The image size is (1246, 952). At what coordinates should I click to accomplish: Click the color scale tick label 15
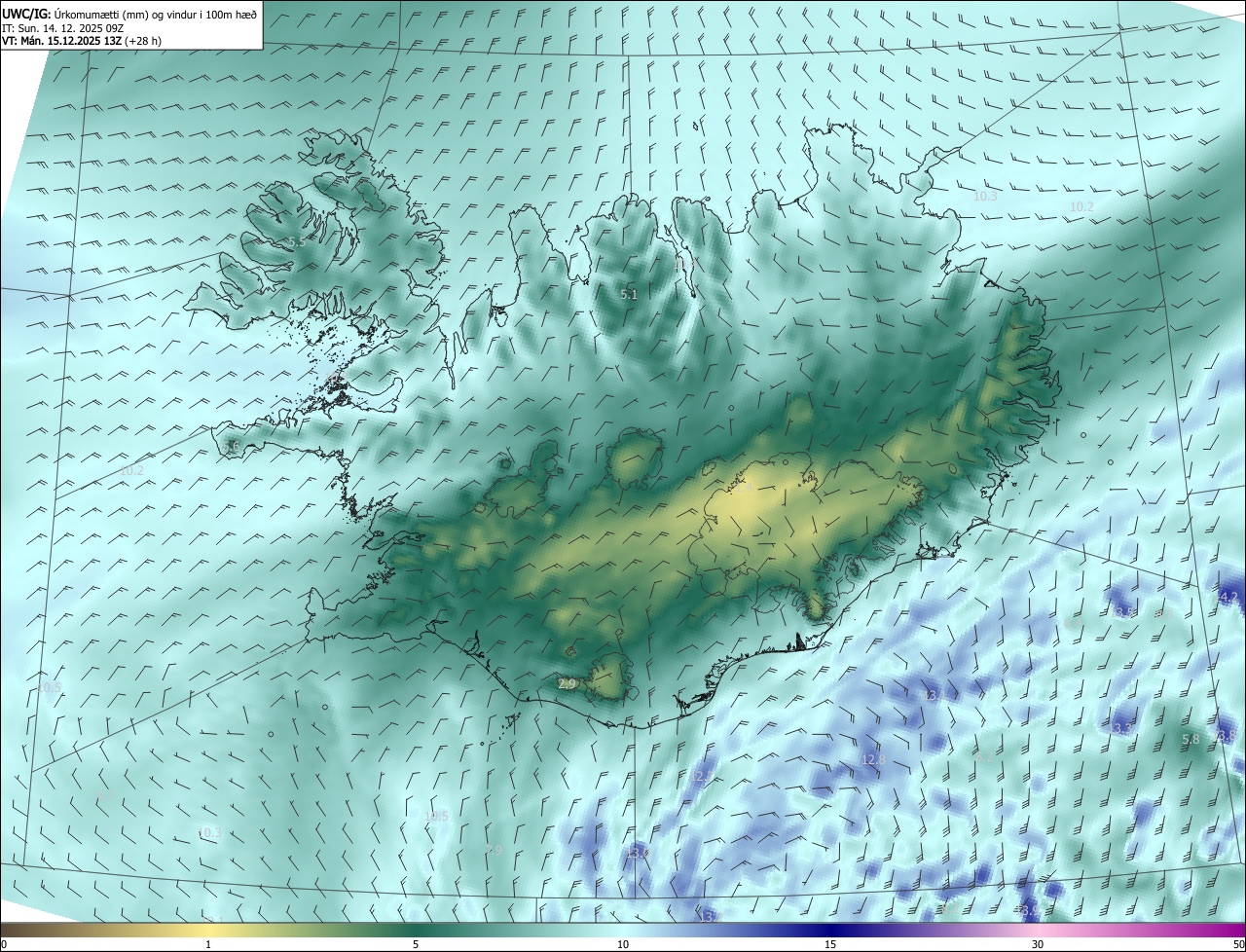830,945
